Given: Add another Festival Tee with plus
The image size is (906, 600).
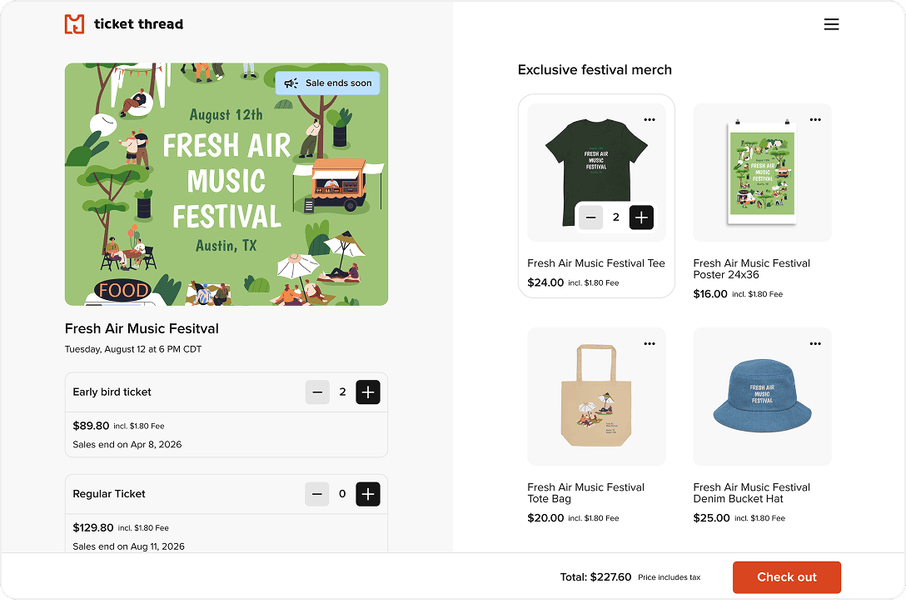Looking at the screenshot, I should pyautogui.click(x=641, y=217).
